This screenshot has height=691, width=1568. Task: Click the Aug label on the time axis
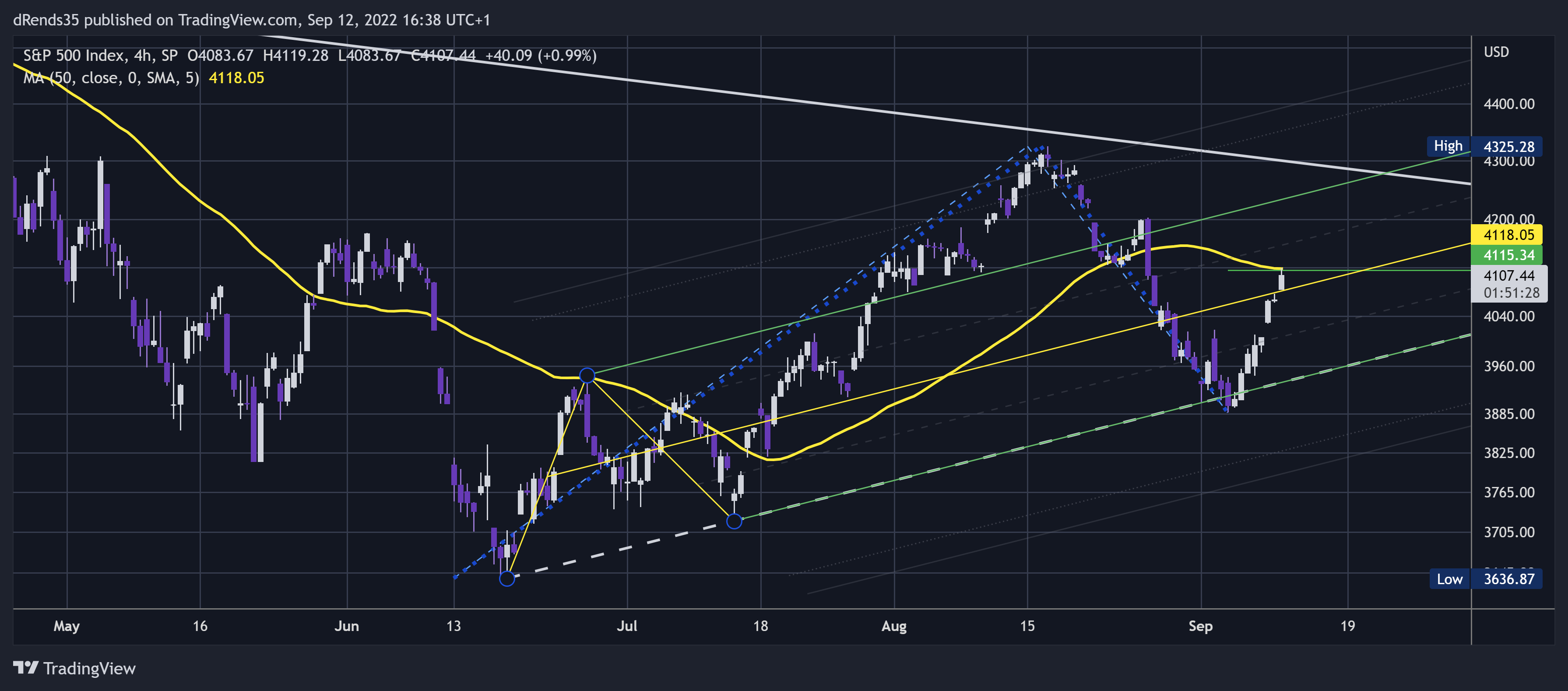click(x=894, y=627)
